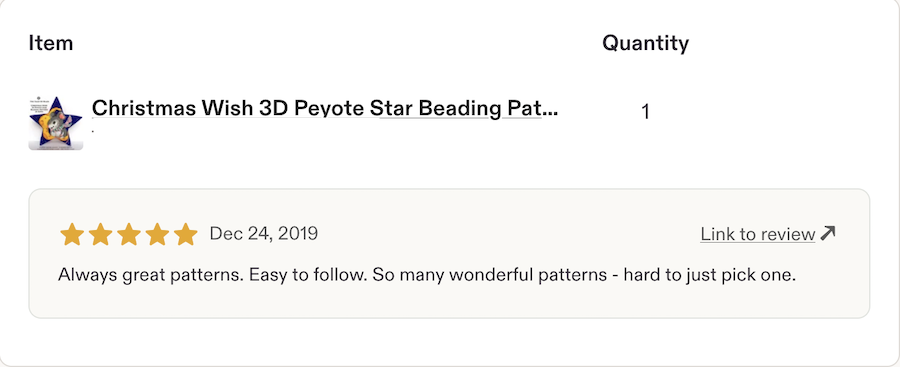Click the word Peyote in the item title

(x=329, y=108)
